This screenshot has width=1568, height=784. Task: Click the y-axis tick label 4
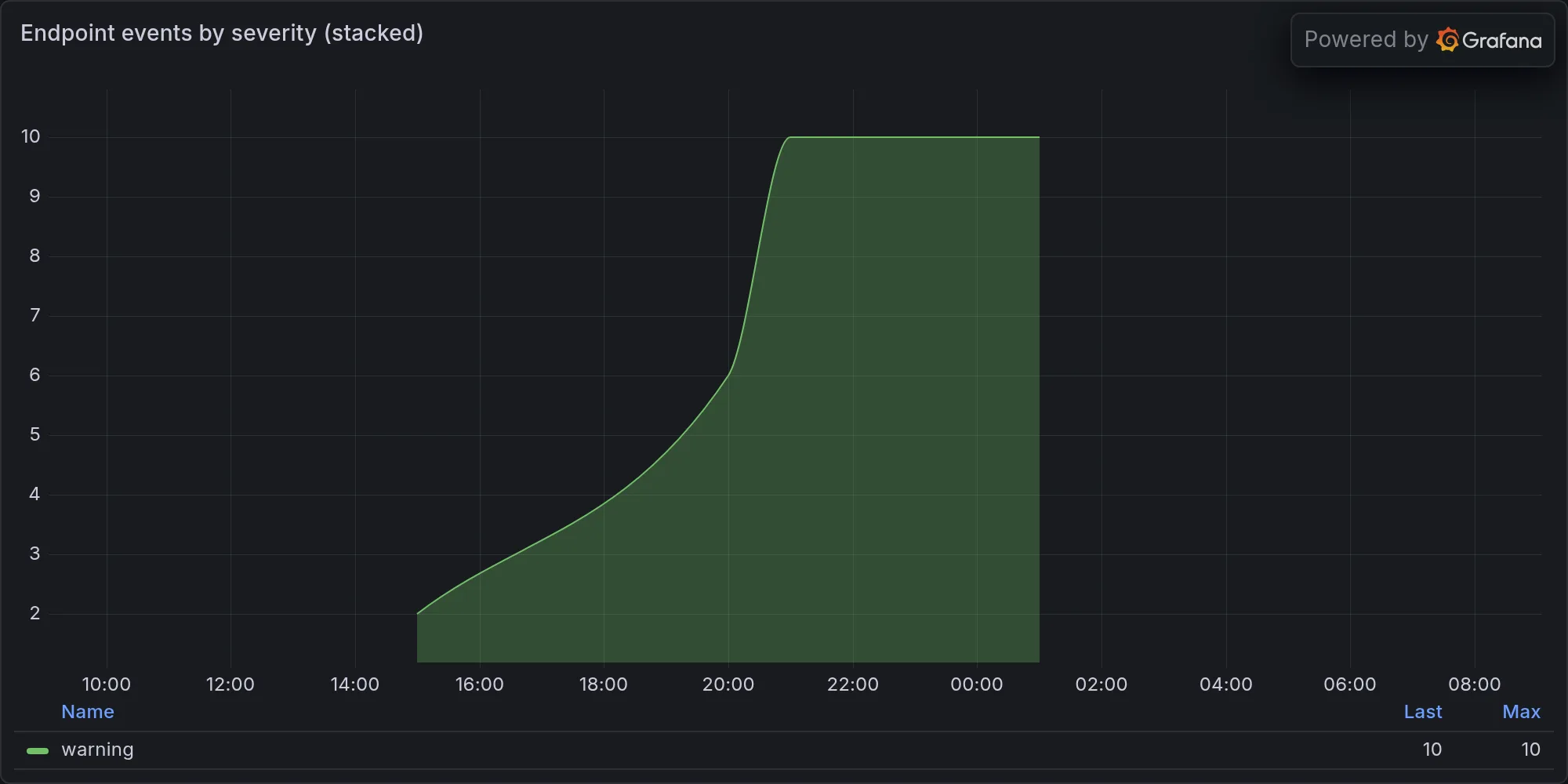point(34,494)
